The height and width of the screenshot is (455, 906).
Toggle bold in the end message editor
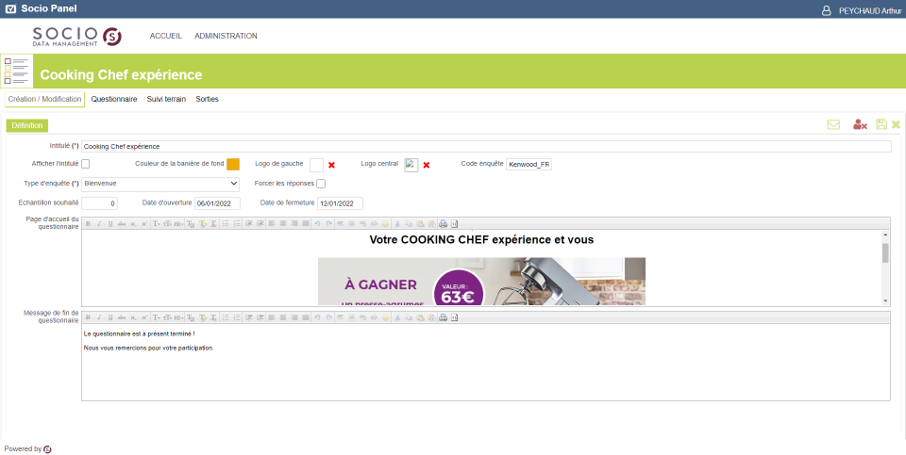point(88,317)
